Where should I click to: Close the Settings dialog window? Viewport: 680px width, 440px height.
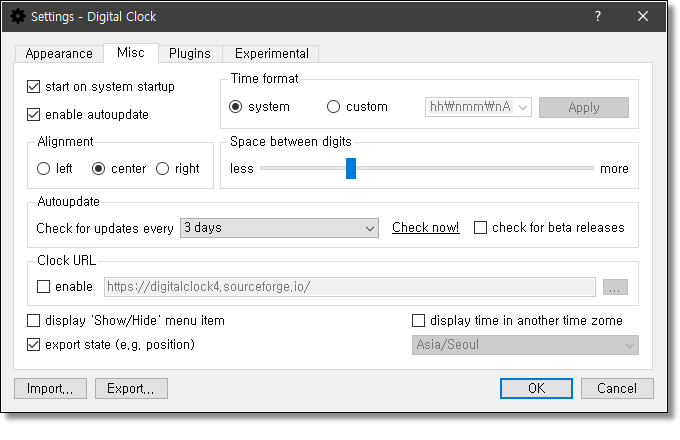click(x=643, y=16)
